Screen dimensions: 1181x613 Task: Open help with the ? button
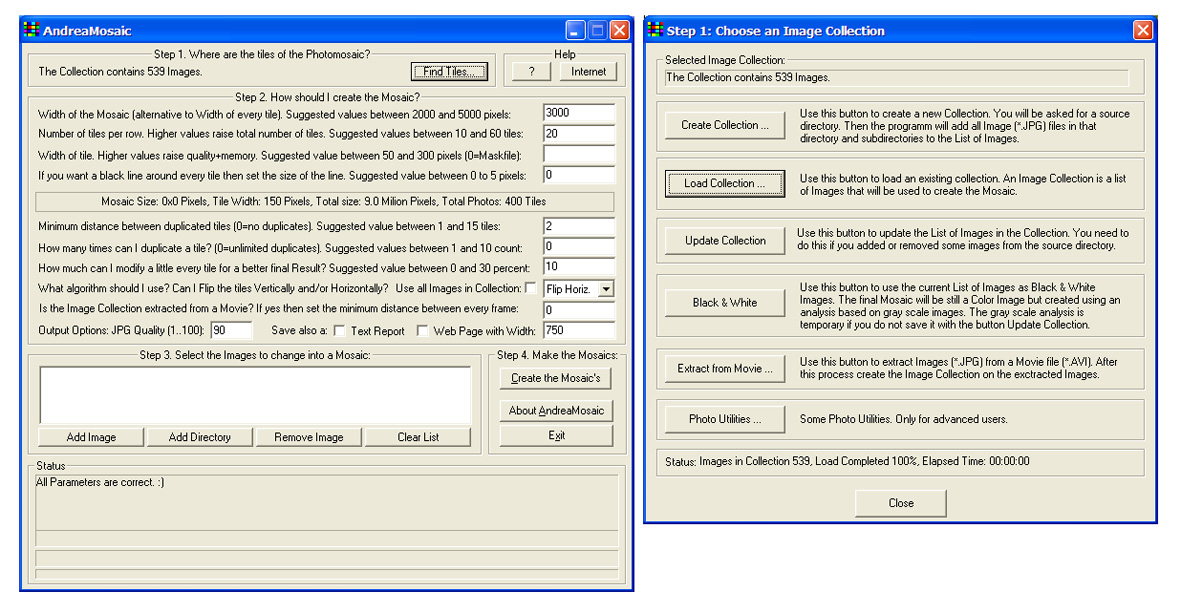pyautogui.click(x=532, y=72)
